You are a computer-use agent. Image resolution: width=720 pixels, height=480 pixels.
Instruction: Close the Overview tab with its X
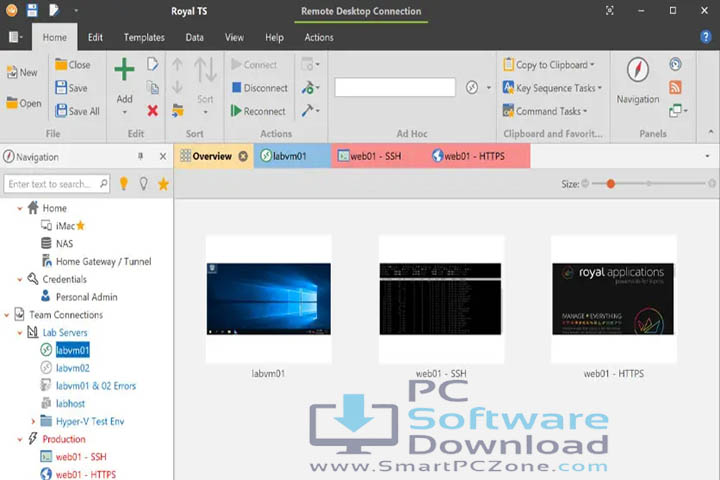point(243,156)
